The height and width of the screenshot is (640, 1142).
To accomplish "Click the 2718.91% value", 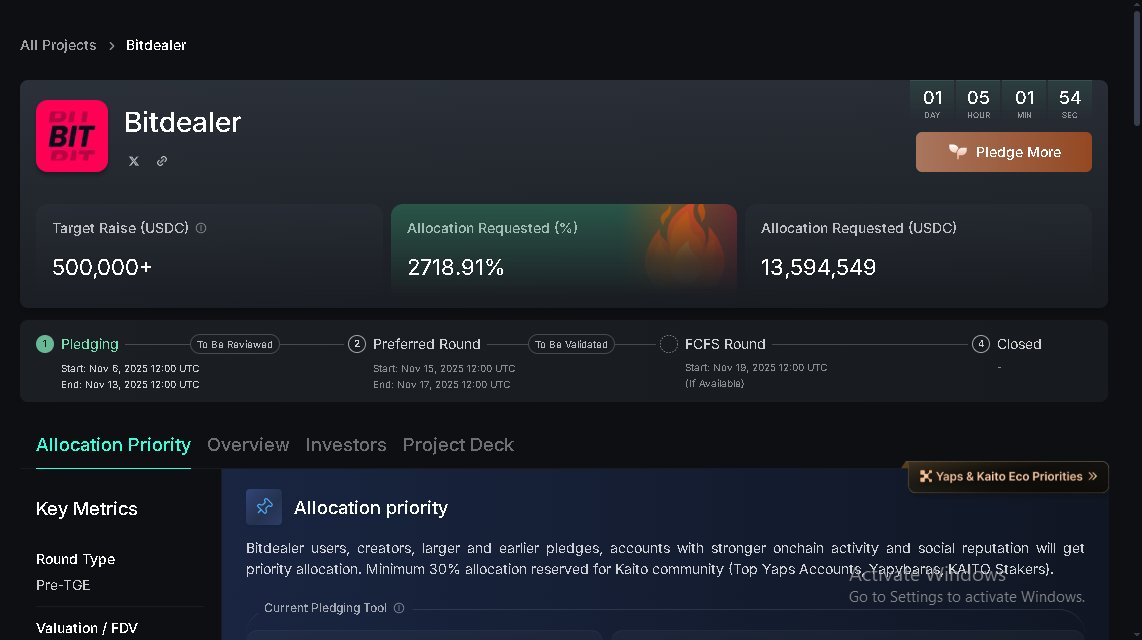I will pos(456,267).
